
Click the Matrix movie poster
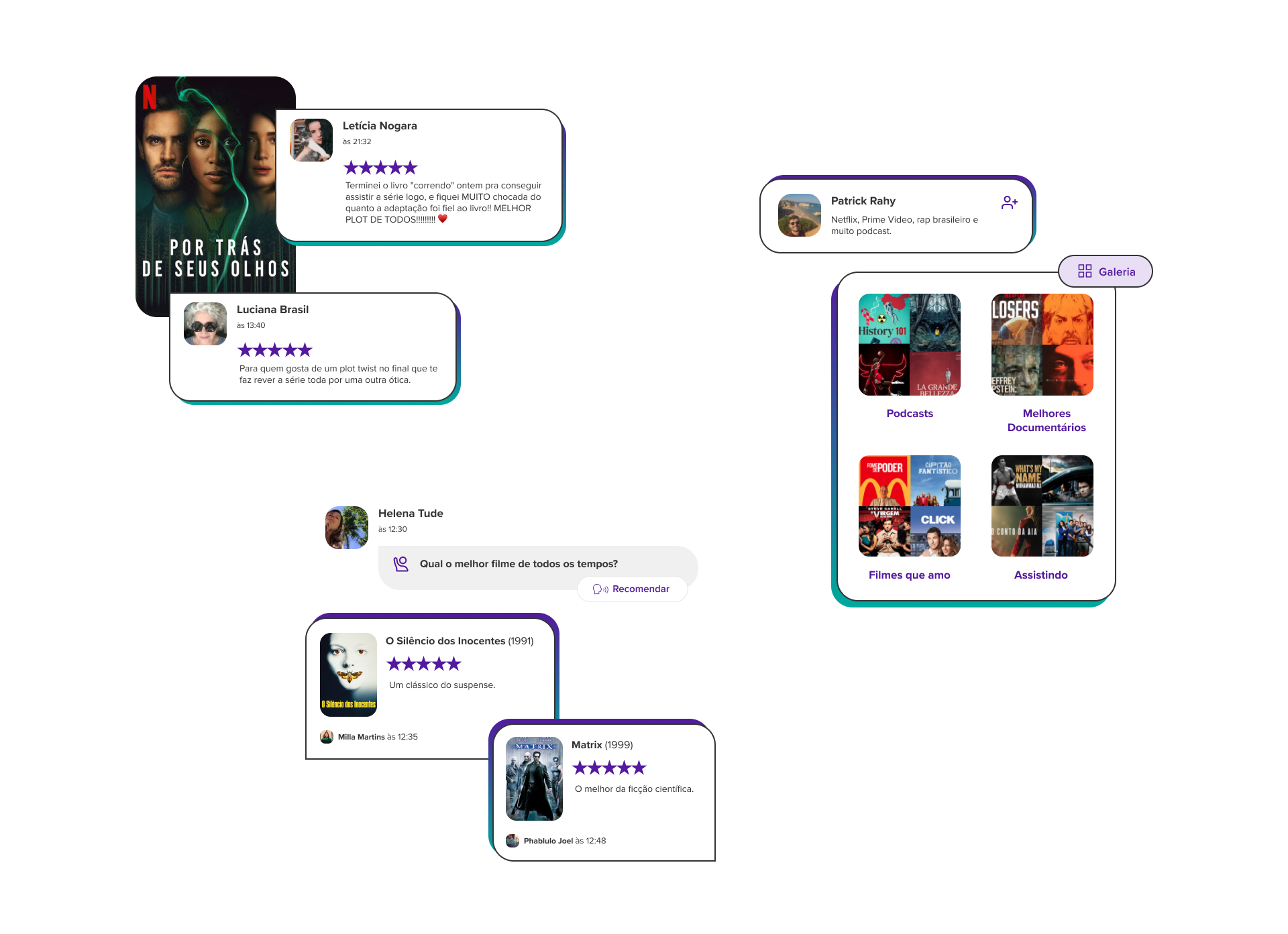(x=534, y=779)
